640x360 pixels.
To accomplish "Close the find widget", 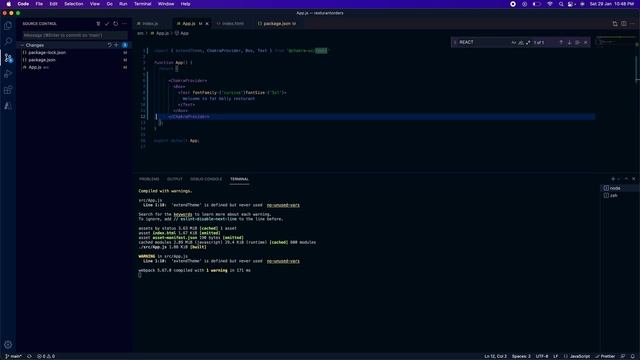I will (x=586, y=42).
